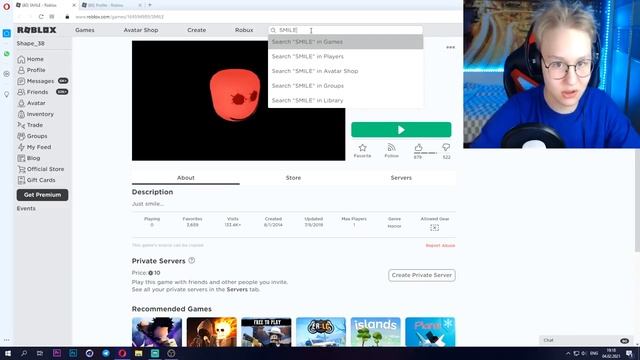
Task: Click the like/dislike vote ratio bar
Action: [425, 153]
